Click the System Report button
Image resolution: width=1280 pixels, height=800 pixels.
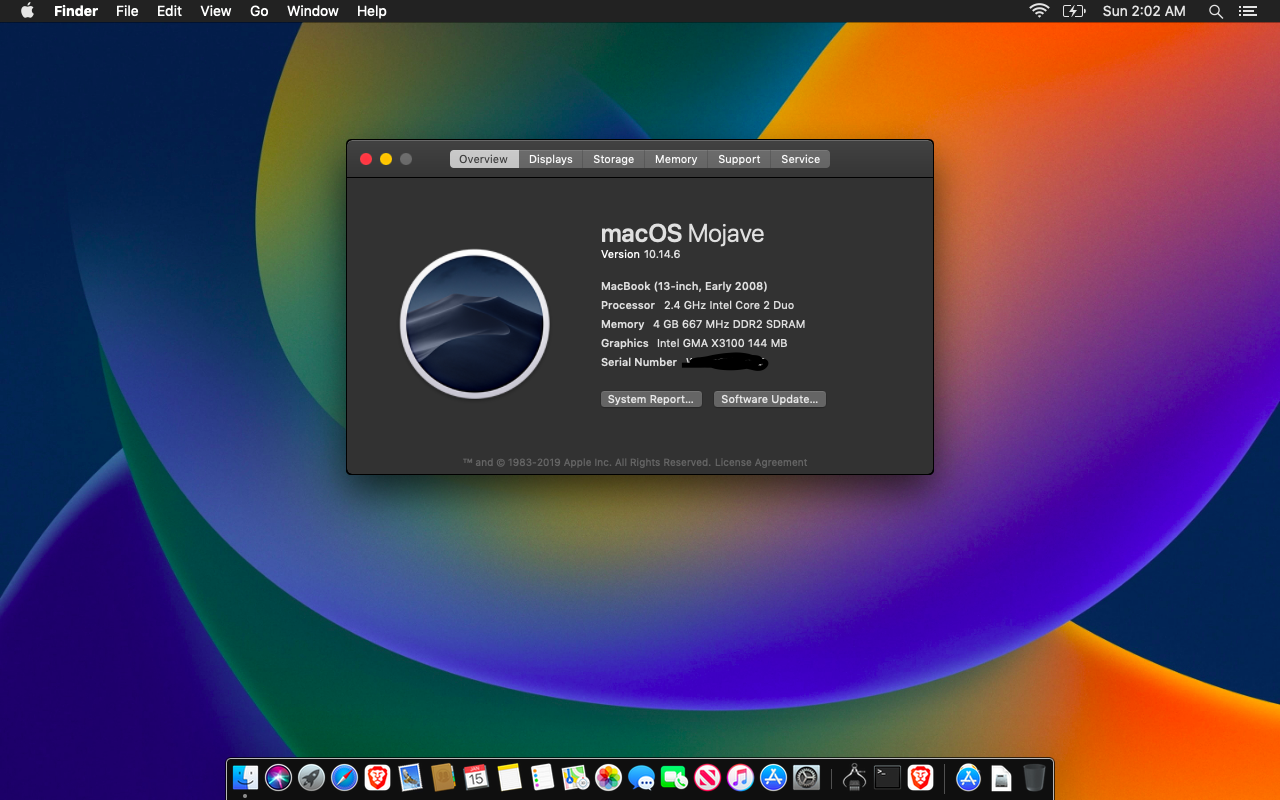point(651,399)
